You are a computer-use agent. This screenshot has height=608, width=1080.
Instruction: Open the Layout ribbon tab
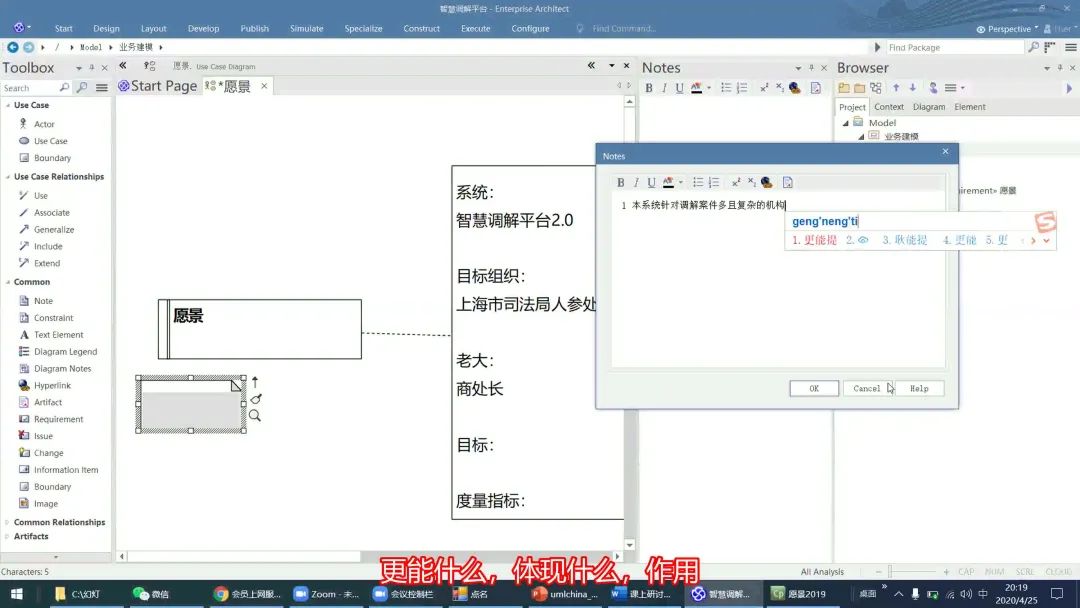tap(154, 28)
